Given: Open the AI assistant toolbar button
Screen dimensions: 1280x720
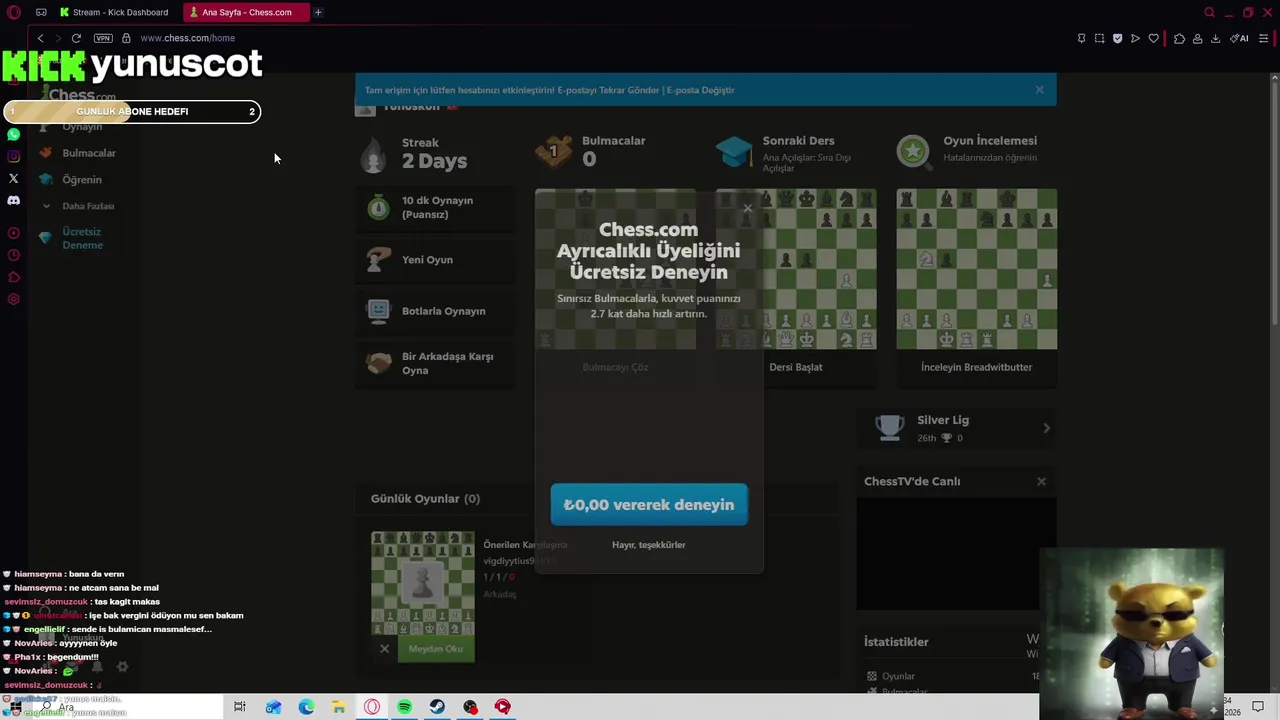Looking at the screenshot, I should 1239,38.
